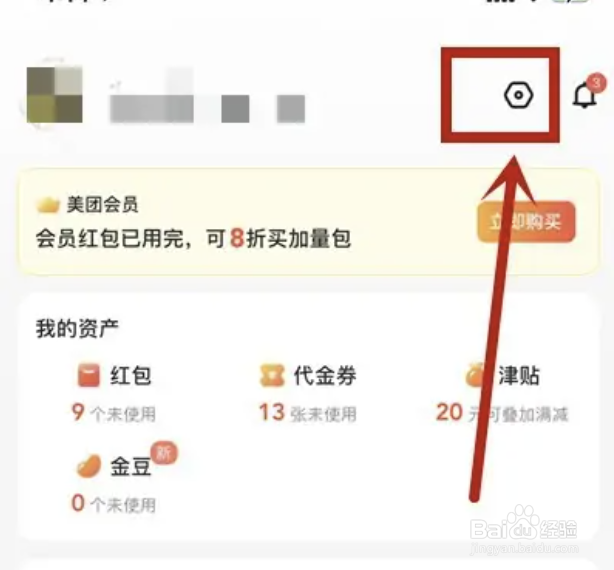This screenshot has height=570, width=614.
Task: Tap the 代金券 voucher icon
Action: pyautogui.click(x=272, y=375)
